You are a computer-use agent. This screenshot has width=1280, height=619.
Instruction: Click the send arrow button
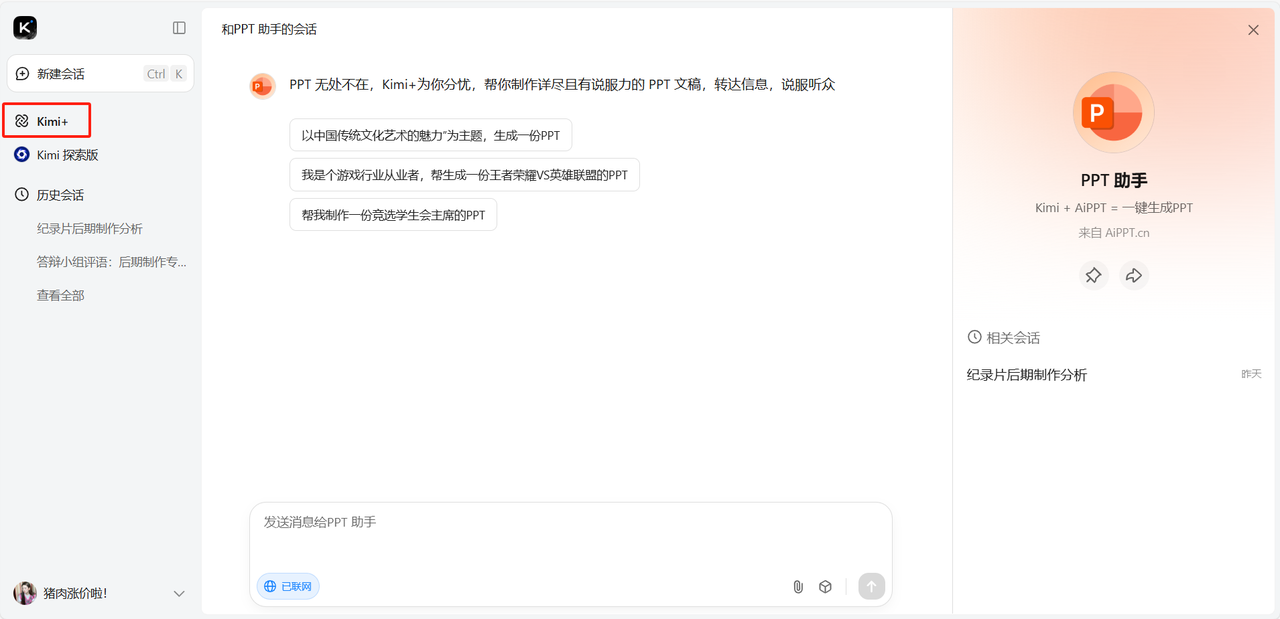pos(871,587)
